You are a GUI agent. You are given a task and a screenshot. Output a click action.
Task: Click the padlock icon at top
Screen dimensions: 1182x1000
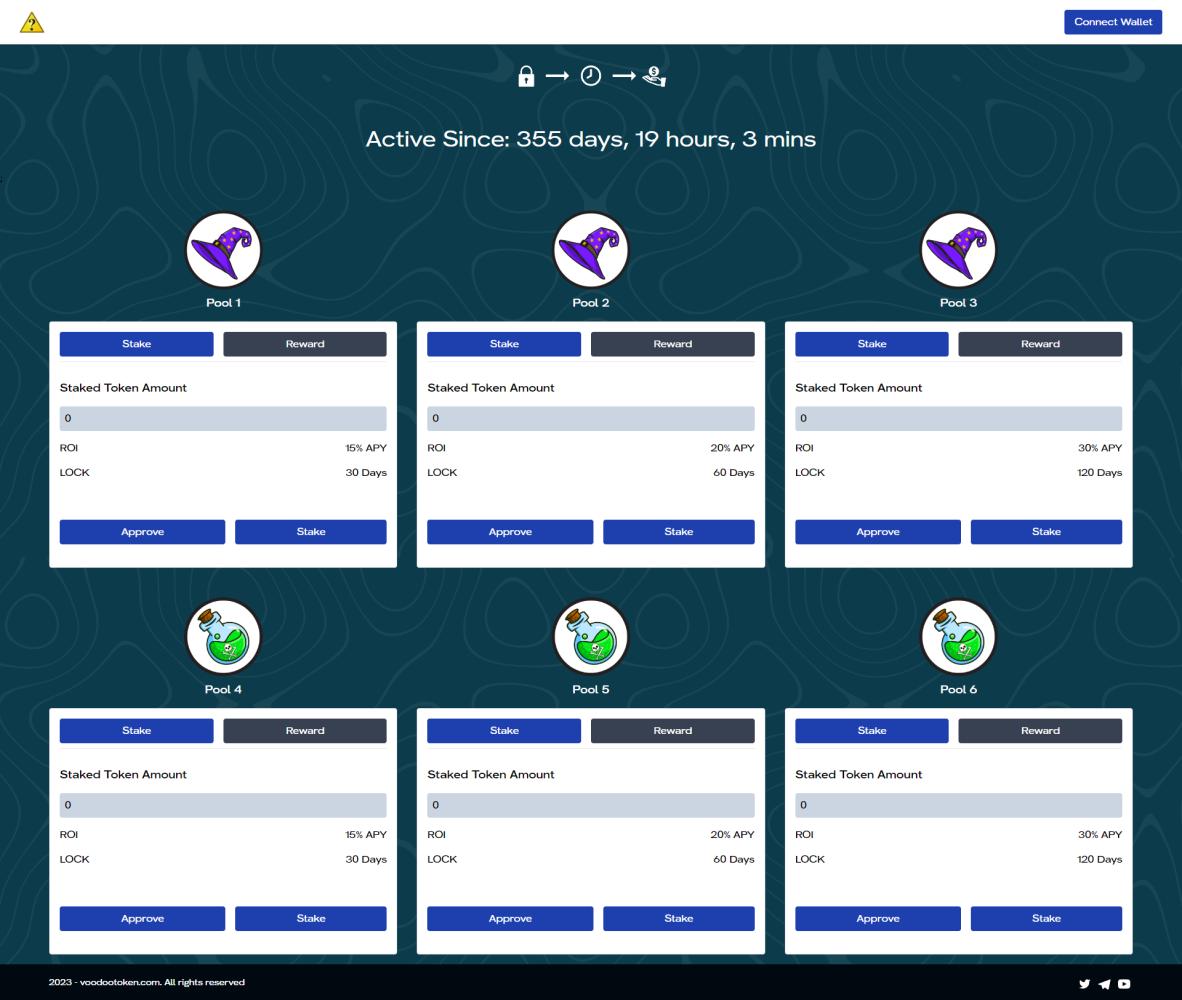pyautogui.click(x=526, y=77)
